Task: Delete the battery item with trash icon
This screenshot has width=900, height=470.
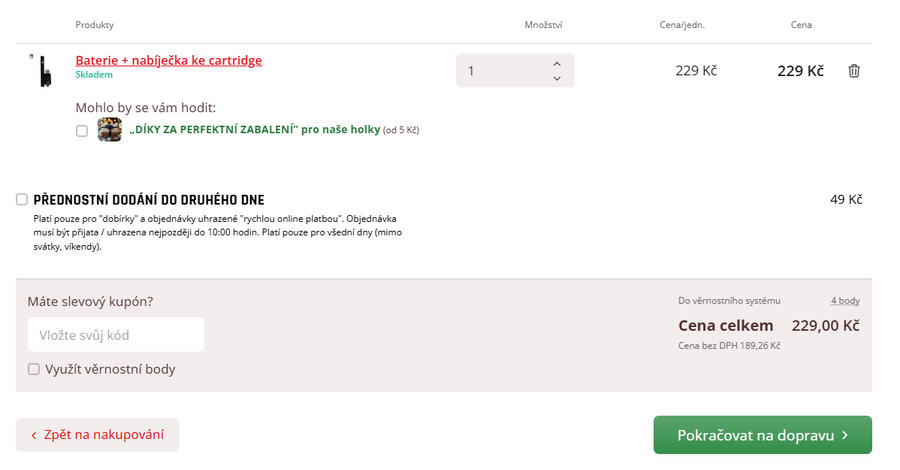Action: coord(854,71)
